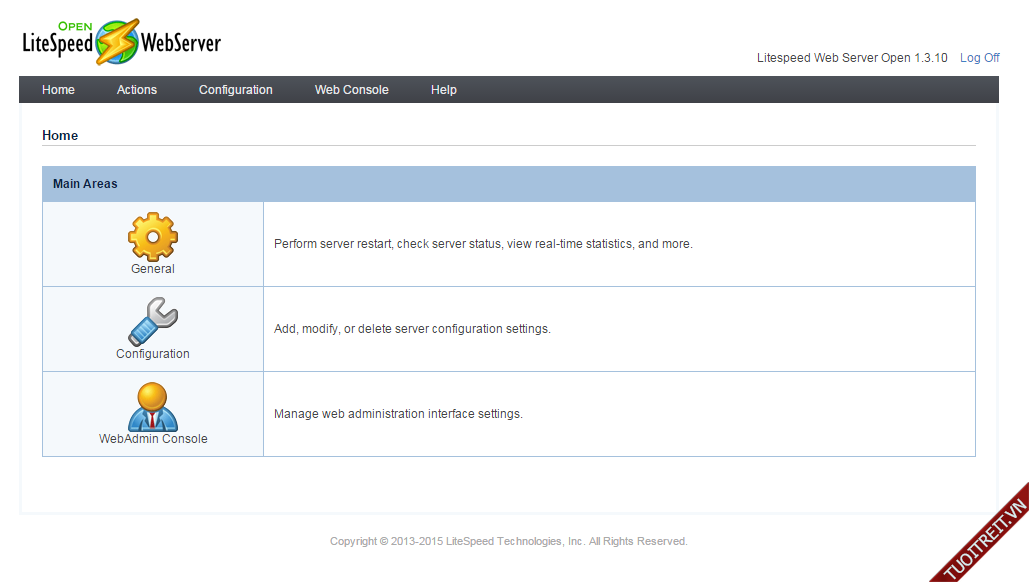Click the Litespeed Web Server Open version text
This screenshot has height=582, width=1029.
click(x=852, y=58)
